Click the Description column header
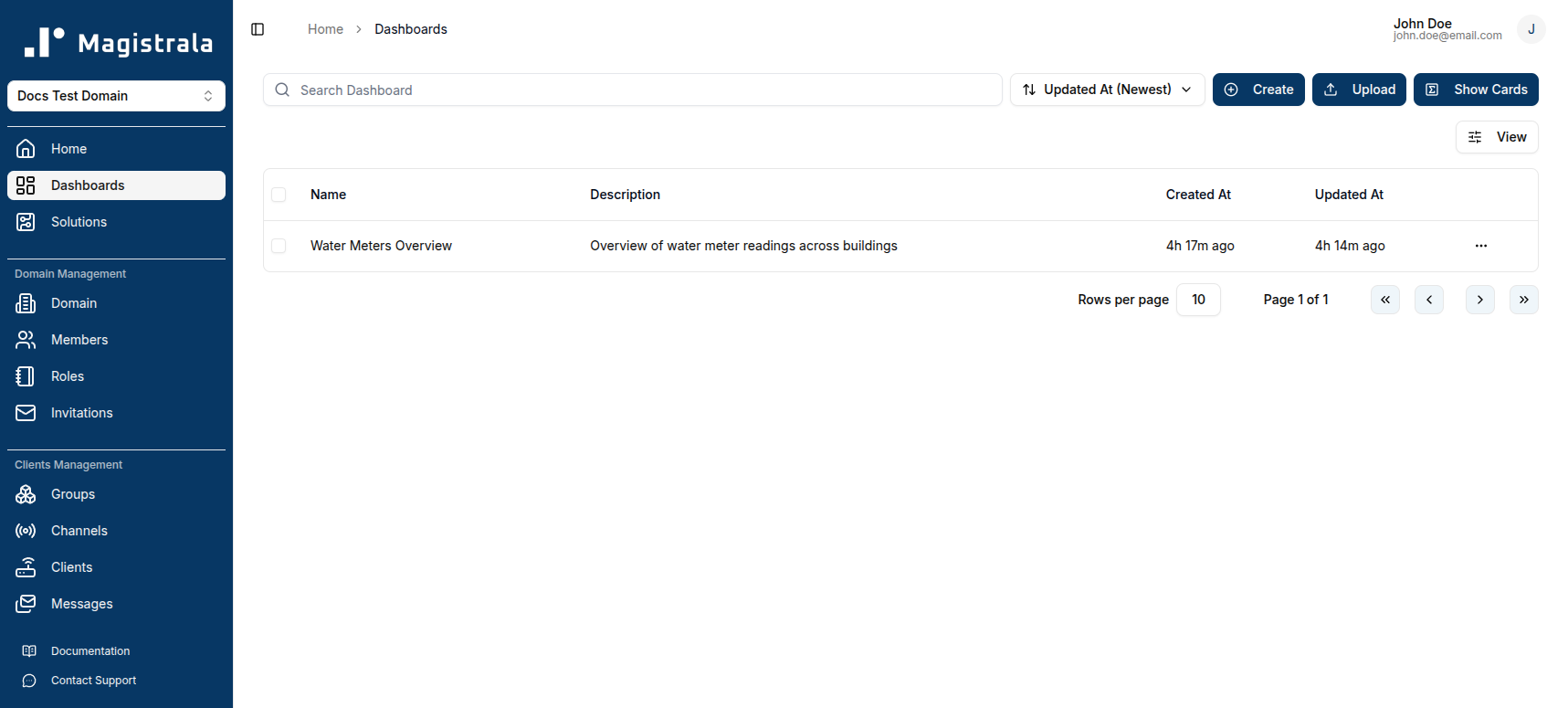Viewport: 1568px width, 708px height. [x=625, y=195]
